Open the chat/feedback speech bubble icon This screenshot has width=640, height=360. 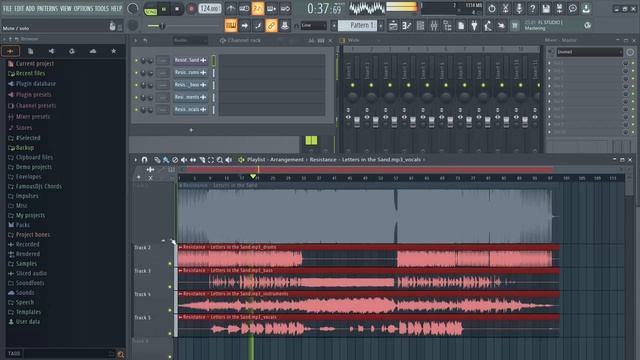573,9
